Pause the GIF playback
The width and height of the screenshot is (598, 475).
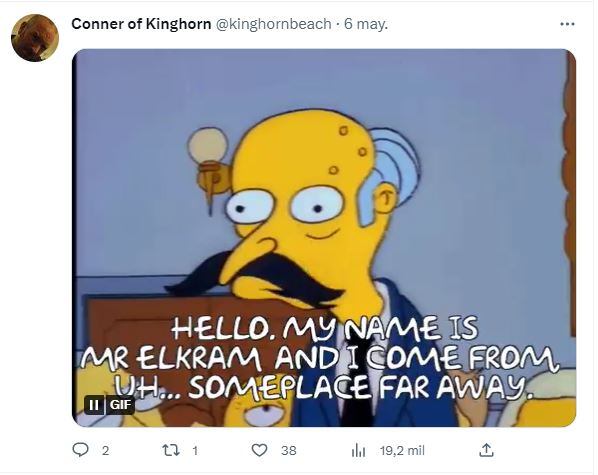click(93, 404)
